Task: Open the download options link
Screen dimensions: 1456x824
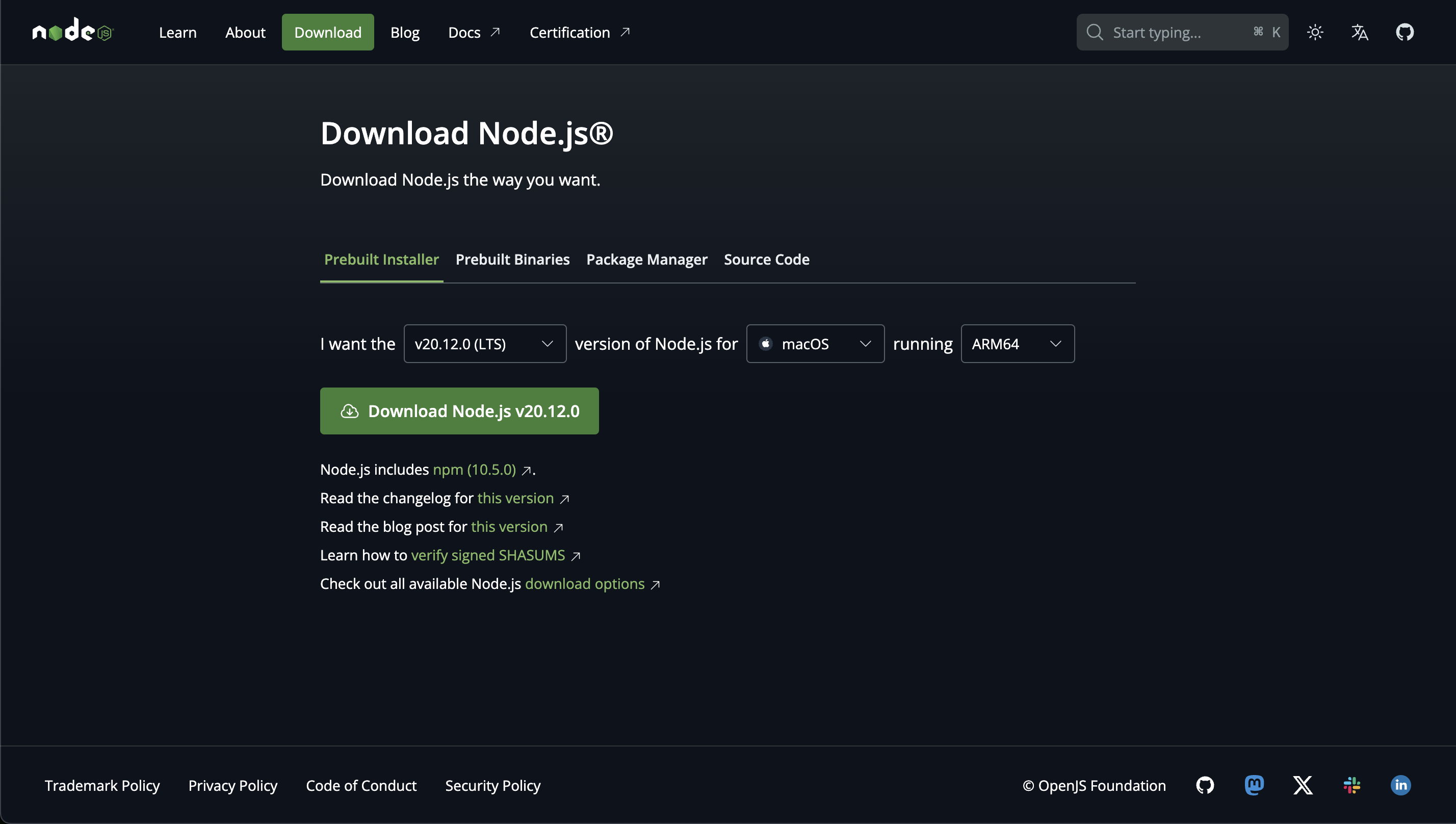Action: point(585,583)
